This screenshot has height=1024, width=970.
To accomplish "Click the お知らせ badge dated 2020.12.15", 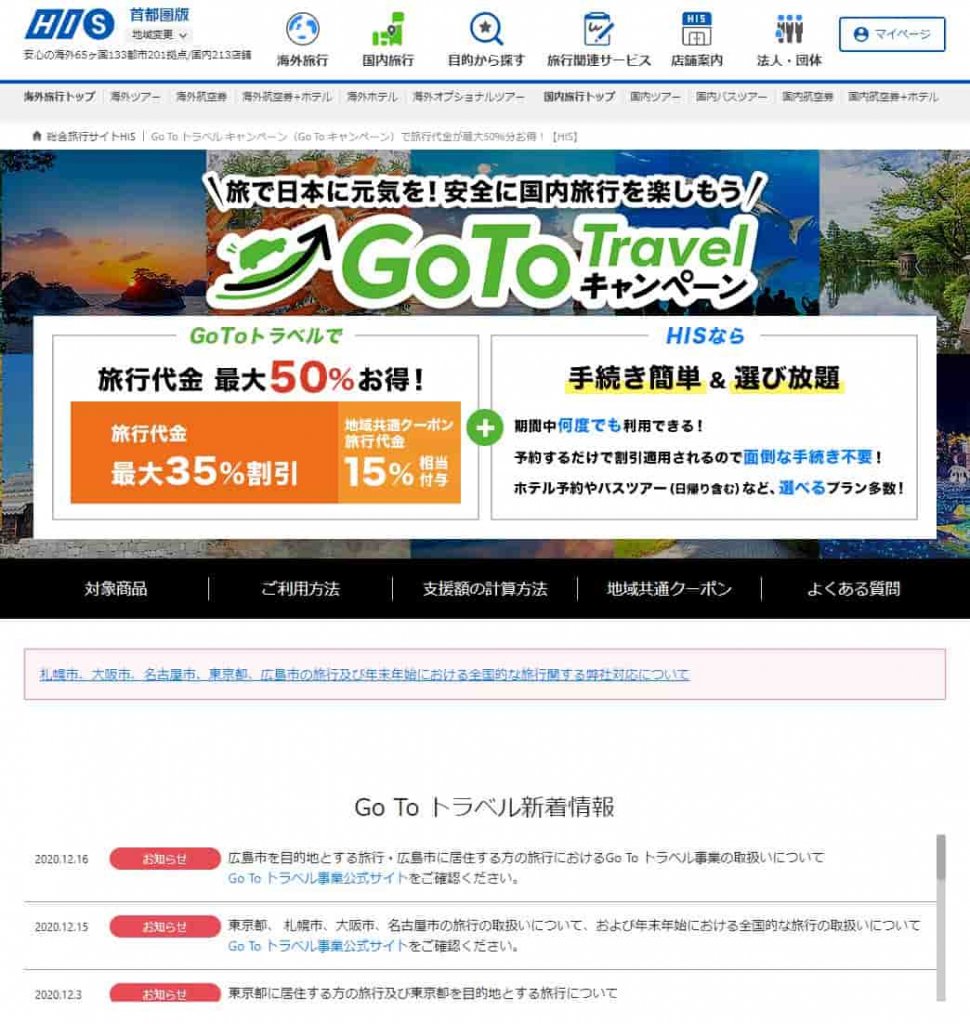I will (165, 926).
